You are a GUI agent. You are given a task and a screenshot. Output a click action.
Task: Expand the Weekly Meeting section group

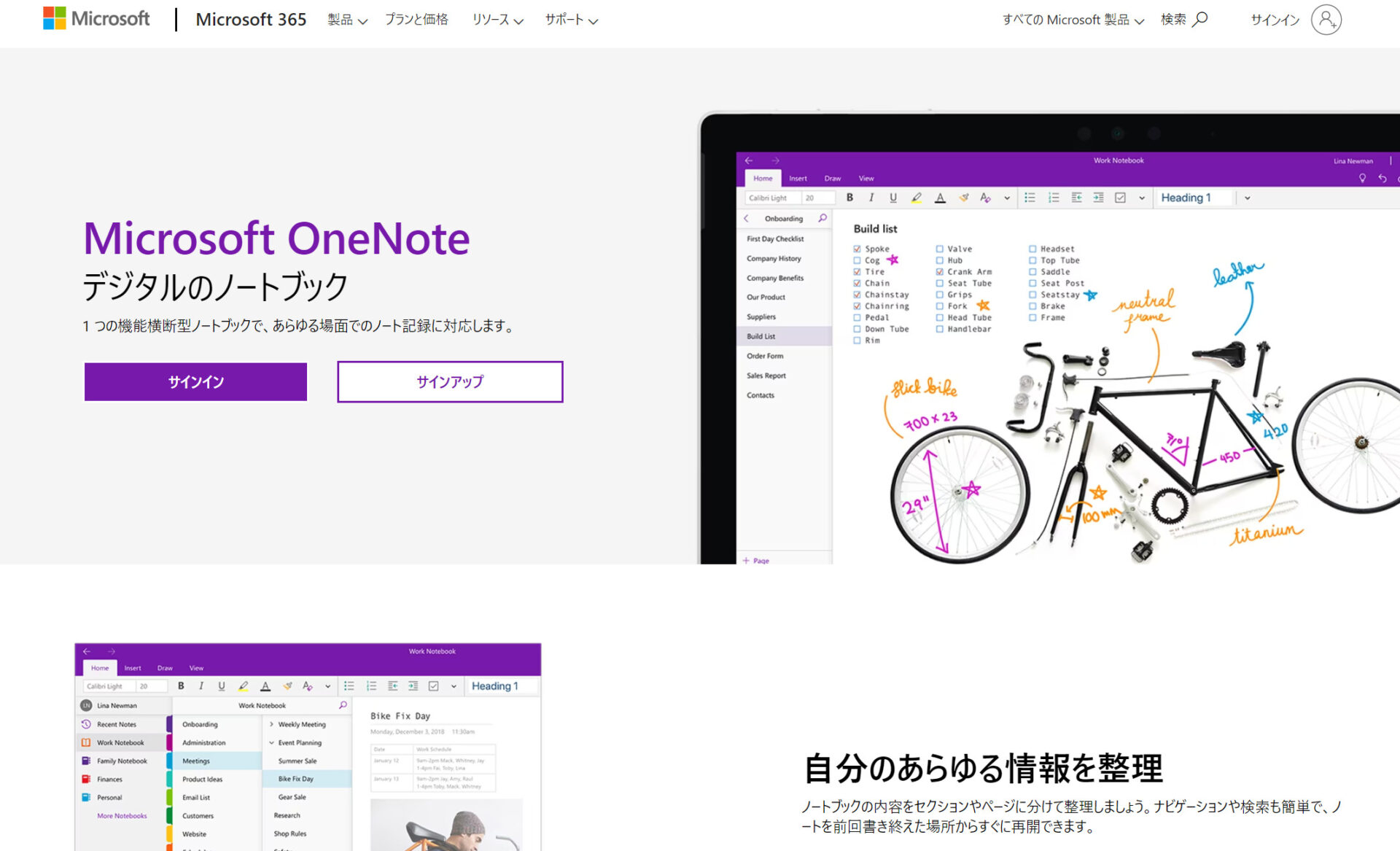(x=271, y=724)
